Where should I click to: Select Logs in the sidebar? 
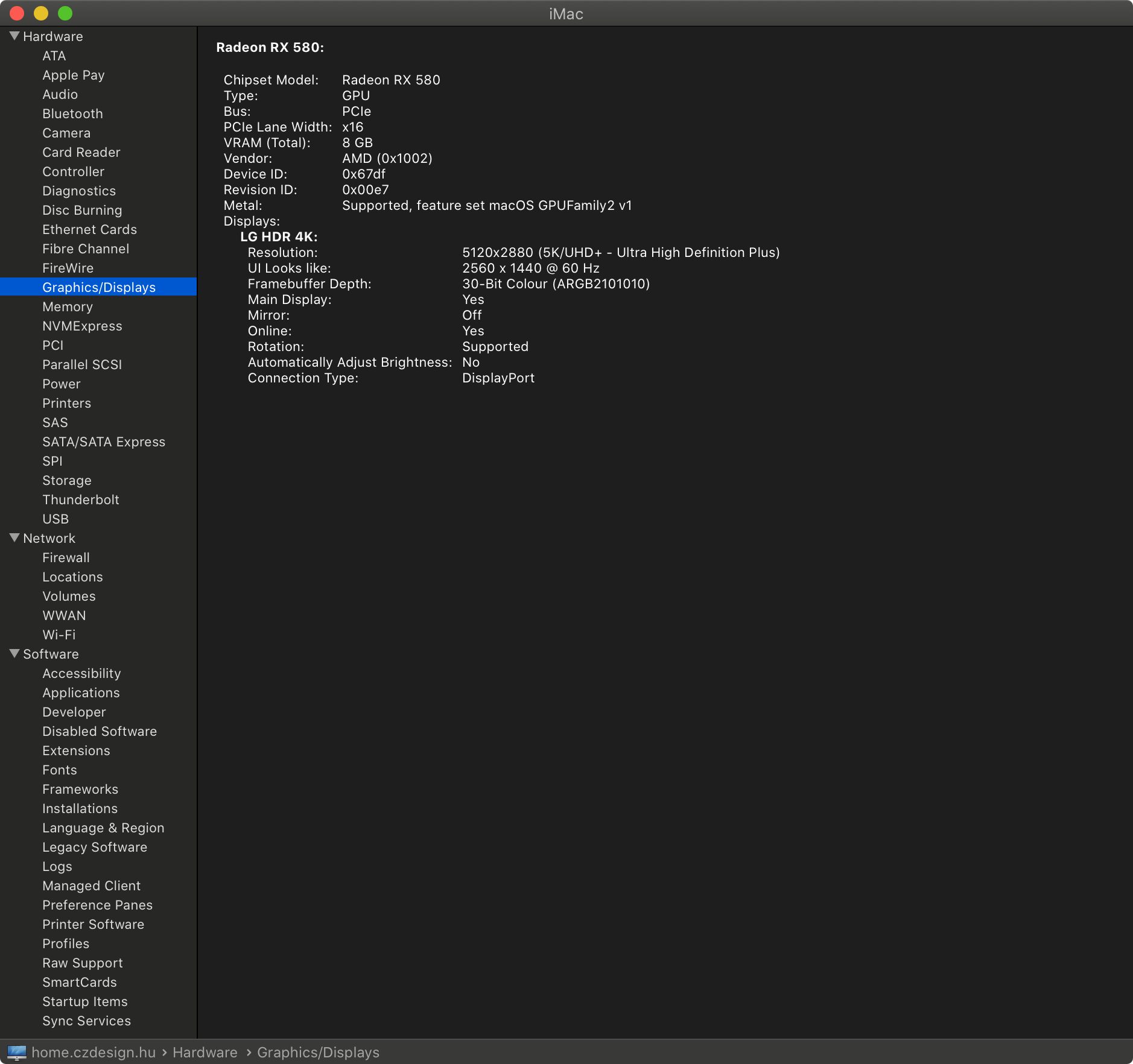[57, 867]
